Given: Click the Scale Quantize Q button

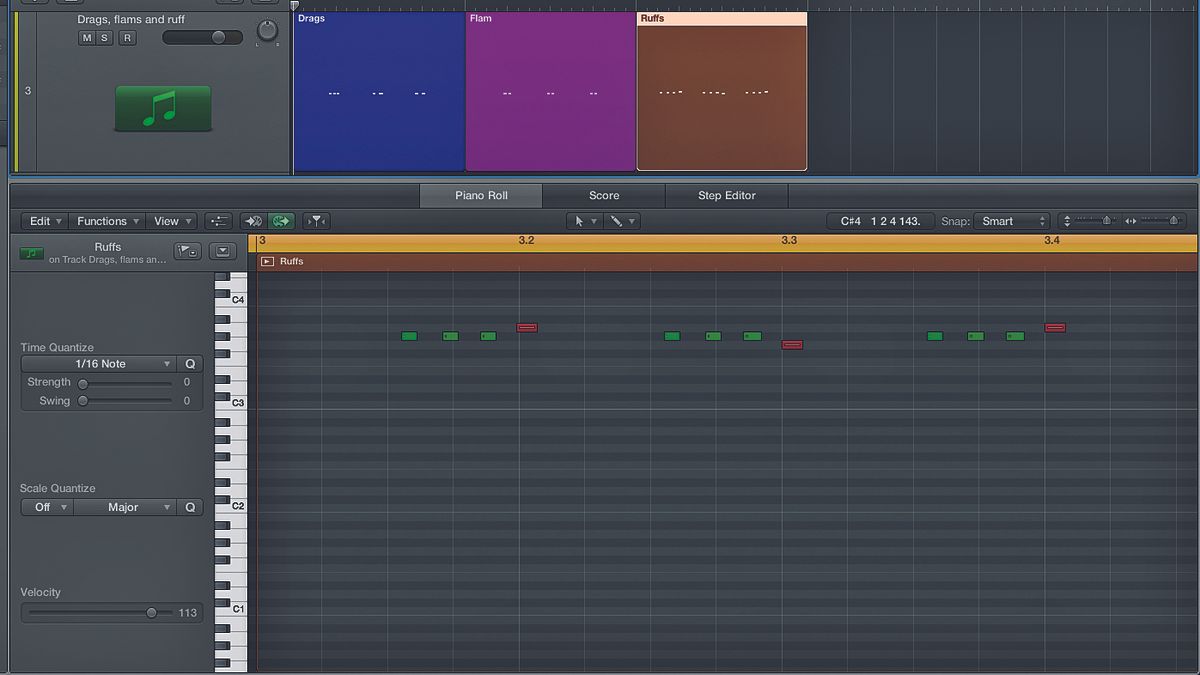Looking at the screenshot, I should [x=190, y=507].
